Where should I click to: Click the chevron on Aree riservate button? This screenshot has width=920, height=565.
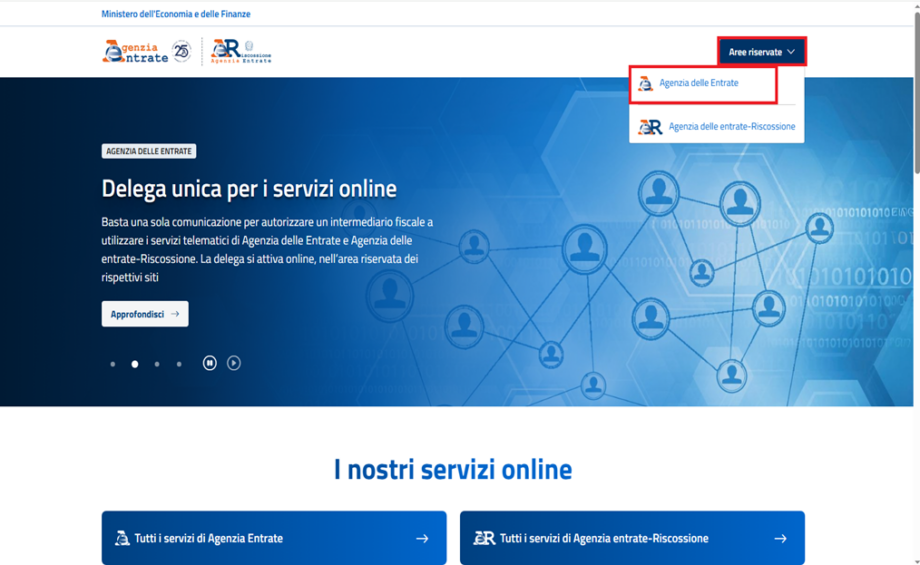(x=791, y=52)
